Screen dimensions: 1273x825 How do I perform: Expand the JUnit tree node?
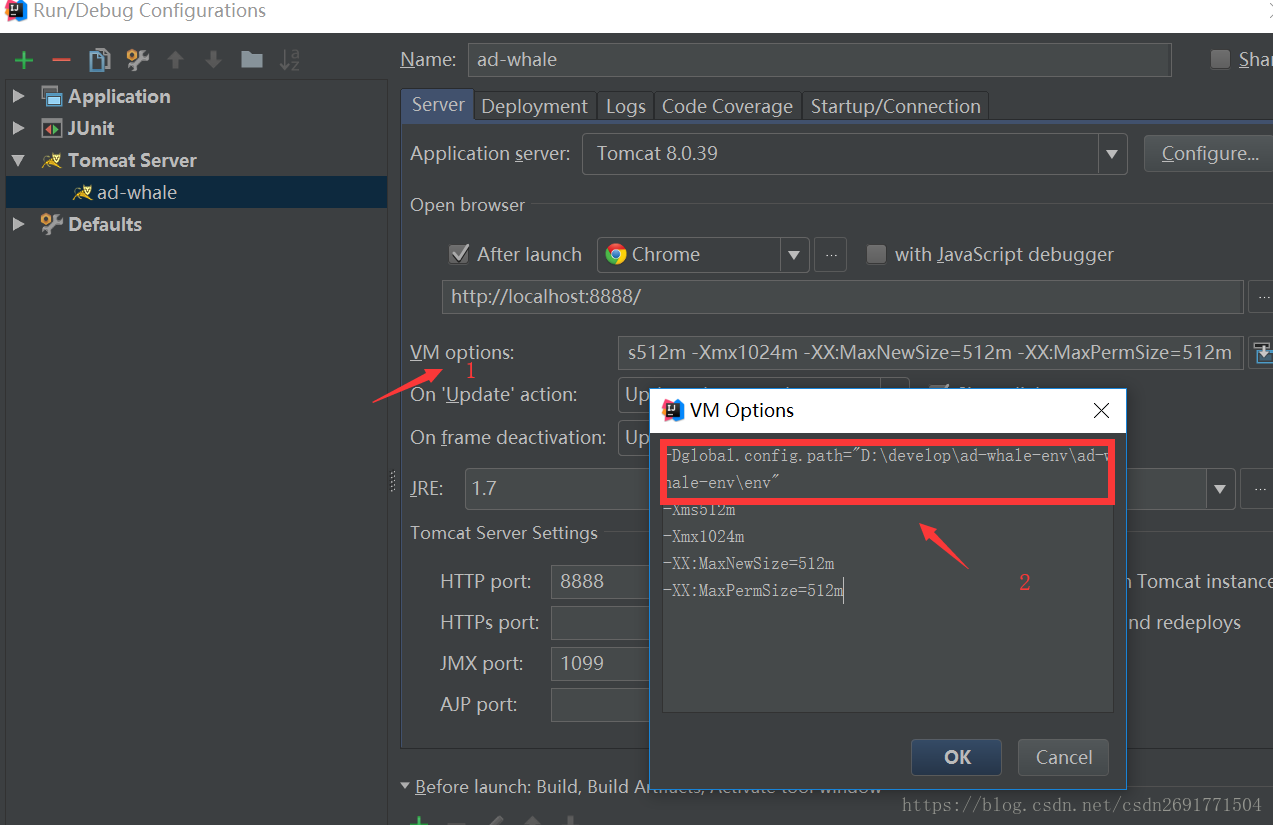pyautogui.click(x=18, y=128)
